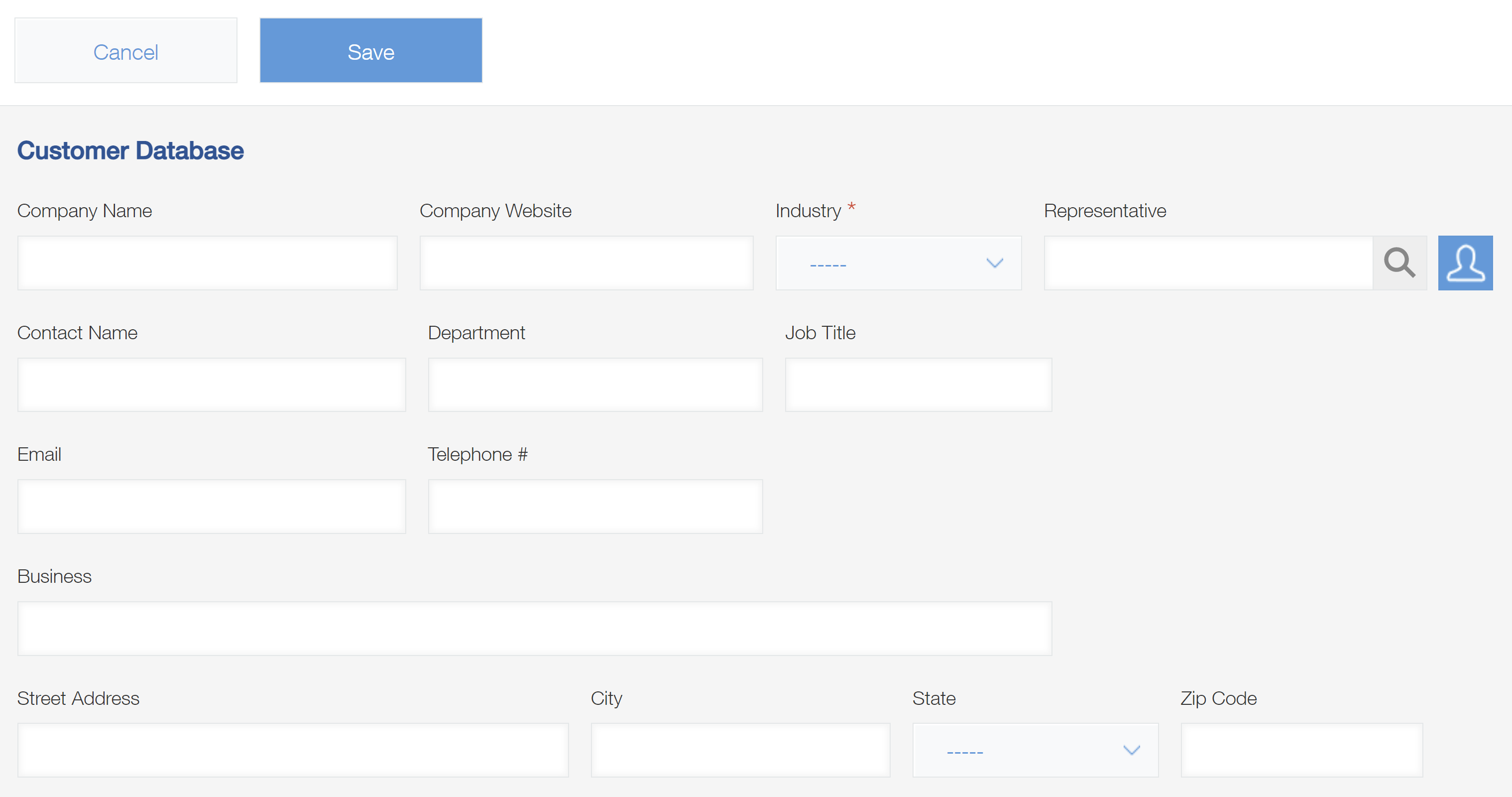Expand the Industry dropdown

click(x=898, y=263)
